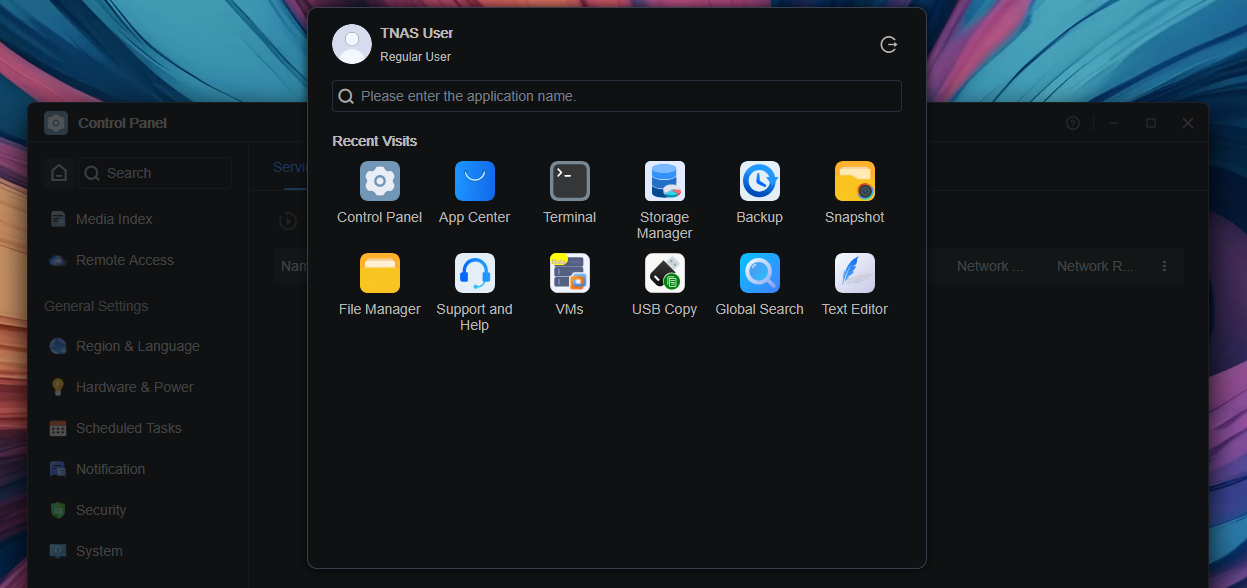Click the TNAS User avatar
Image resolution: width=1247 pixels, height=588 pixels.
352,44
